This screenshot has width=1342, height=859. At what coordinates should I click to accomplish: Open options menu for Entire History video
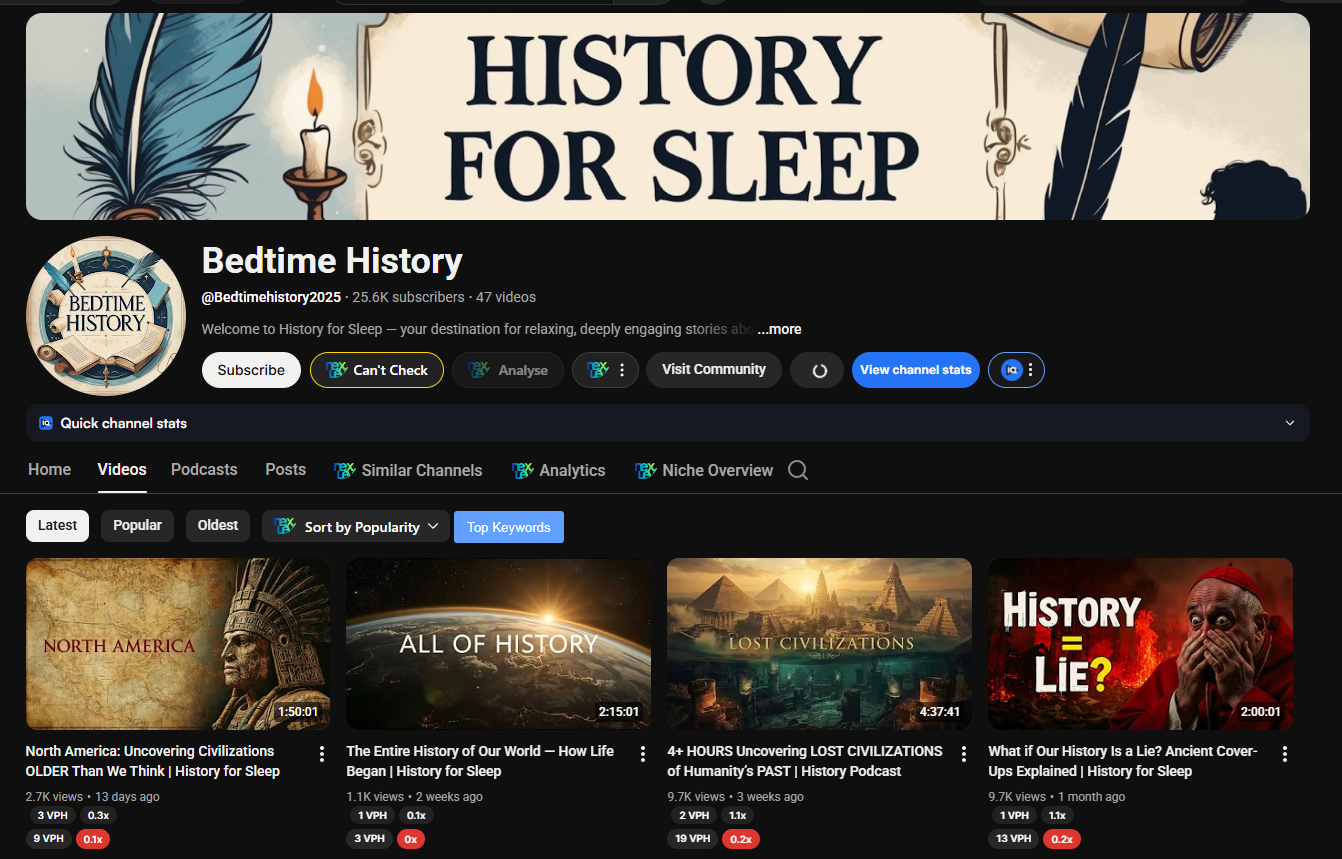coord(643,754)
